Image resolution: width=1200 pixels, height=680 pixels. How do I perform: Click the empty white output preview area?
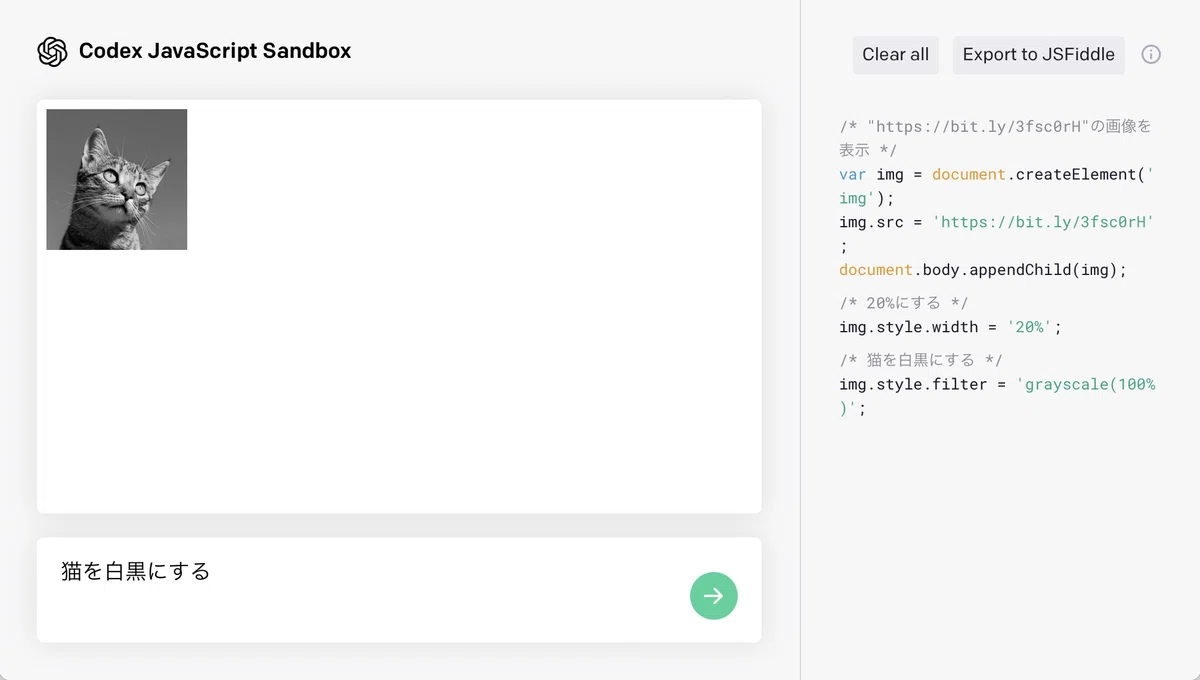click(x=470, y=380)
